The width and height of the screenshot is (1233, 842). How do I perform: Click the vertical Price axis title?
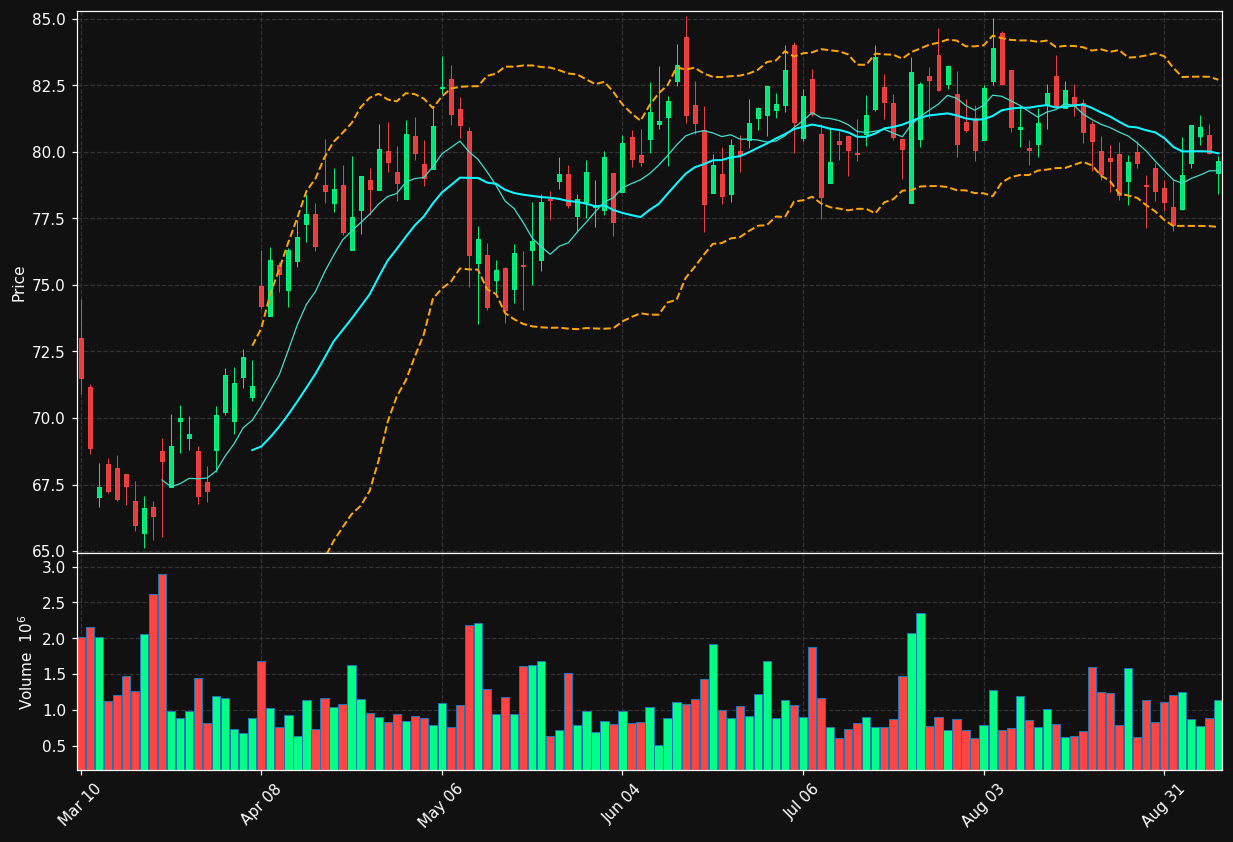coord(19,283)
